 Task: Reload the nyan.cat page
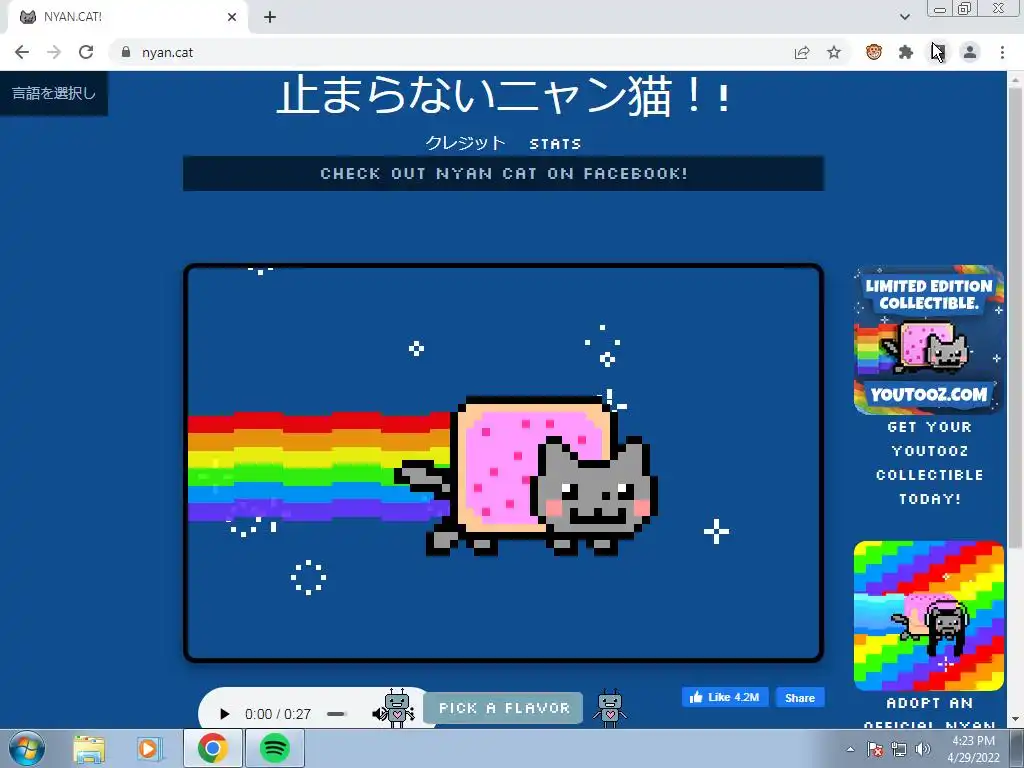(86, 52)
